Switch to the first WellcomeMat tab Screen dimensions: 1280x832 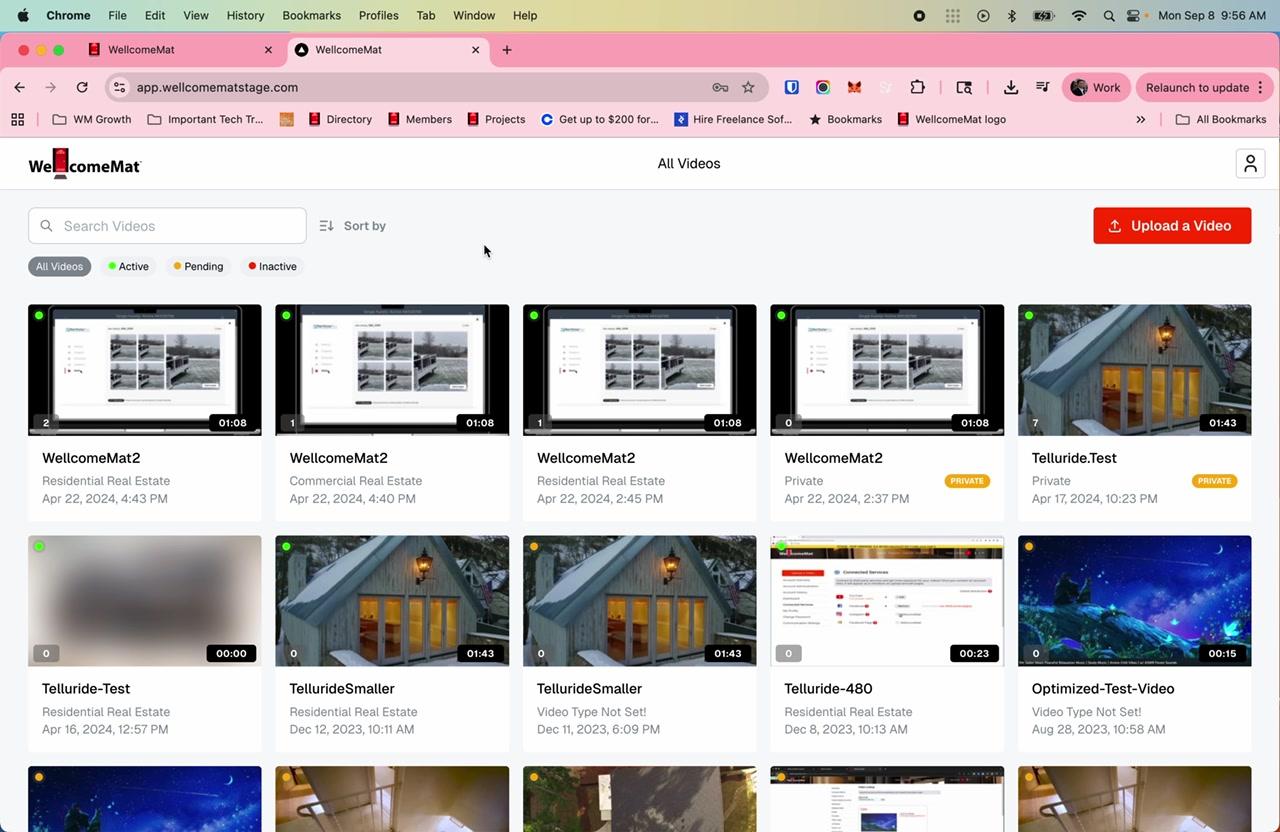(x=170, y=50)
